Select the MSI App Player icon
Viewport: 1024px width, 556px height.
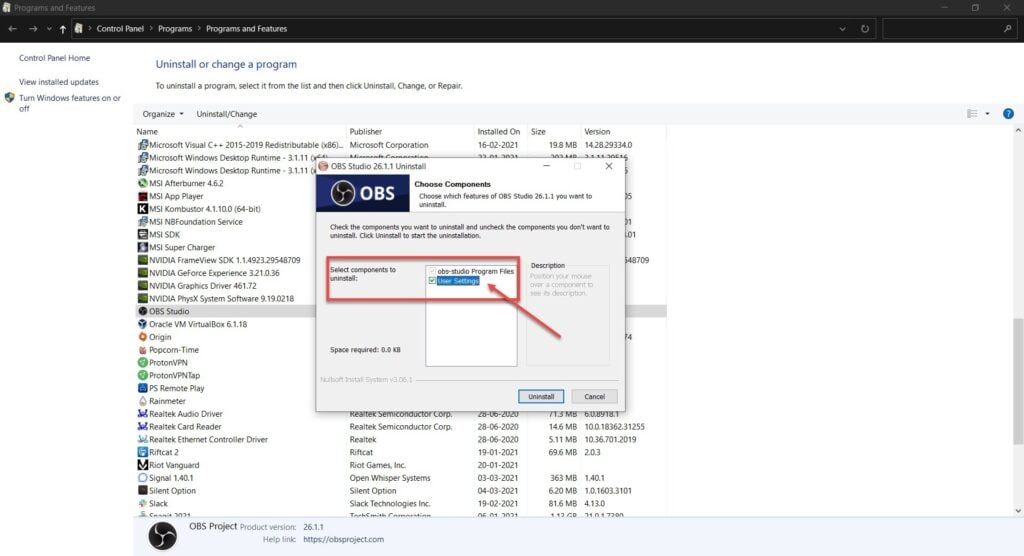click(x=142, y=196)
